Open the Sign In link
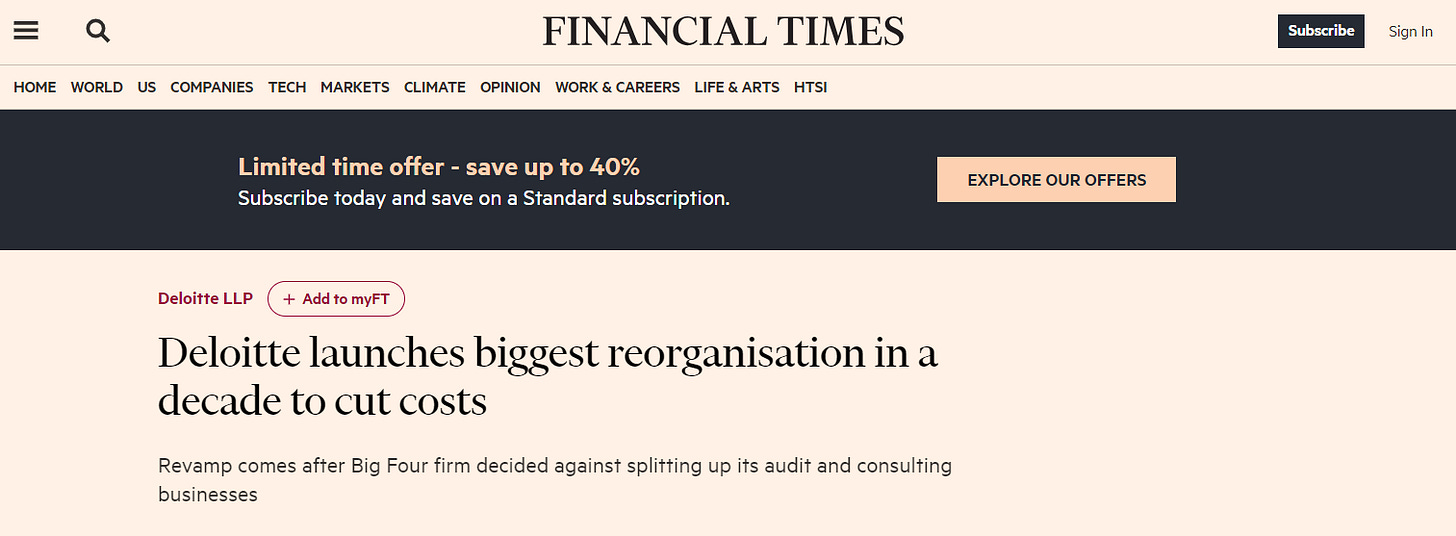 1410,31
